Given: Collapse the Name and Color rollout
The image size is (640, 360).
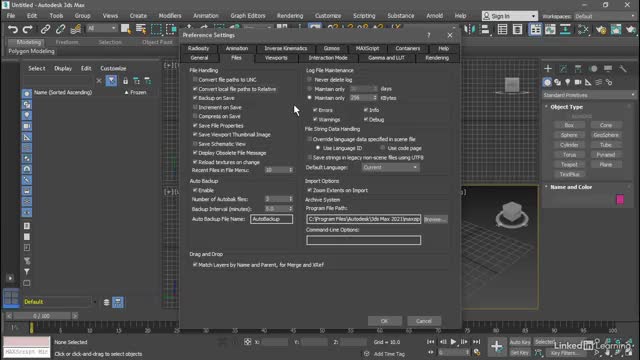Looking at the screenshot, I should point(571,187).
